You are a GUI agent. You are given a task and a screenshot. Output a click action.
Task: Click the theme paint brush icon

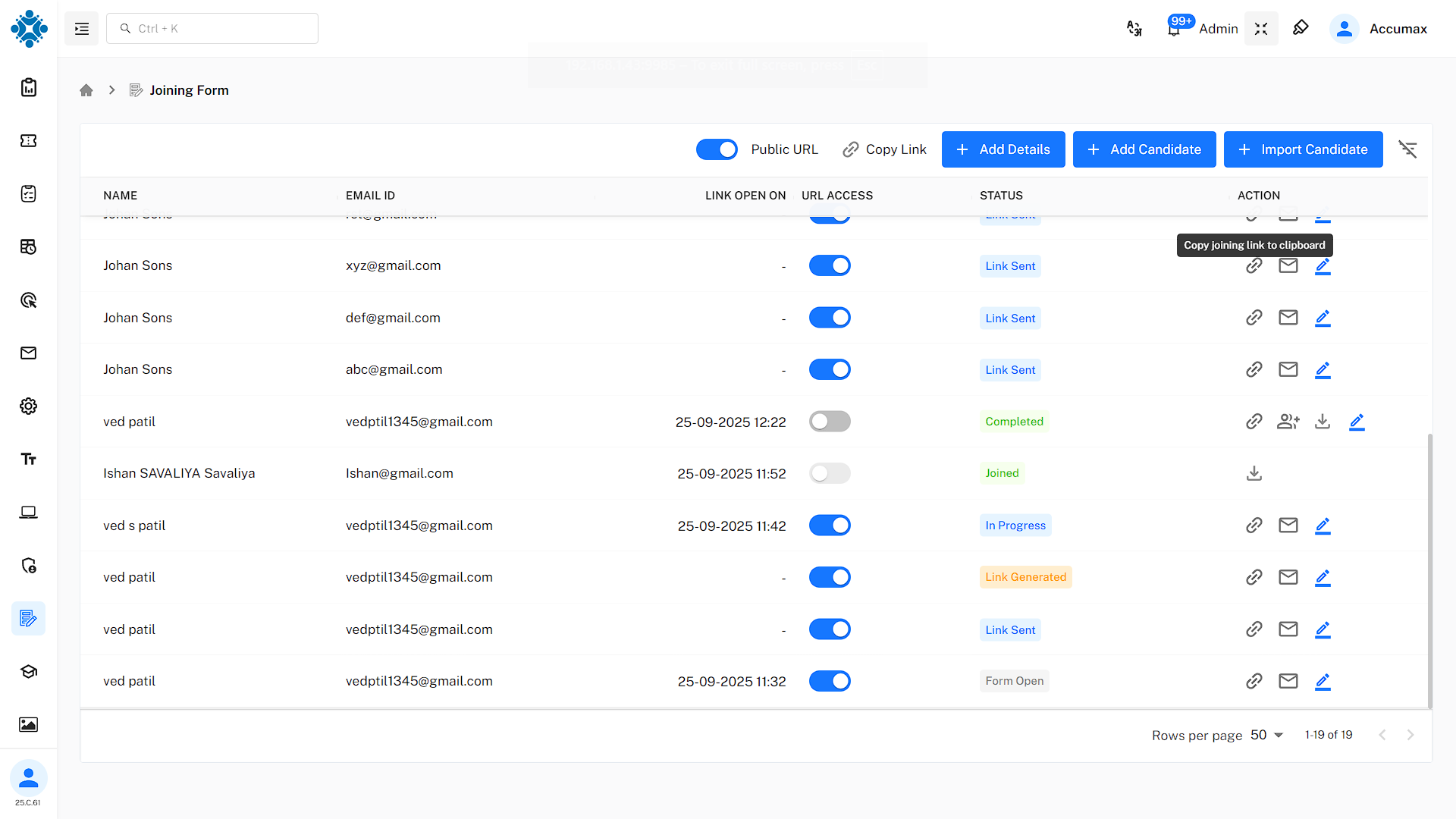[x=1301, y=28]
